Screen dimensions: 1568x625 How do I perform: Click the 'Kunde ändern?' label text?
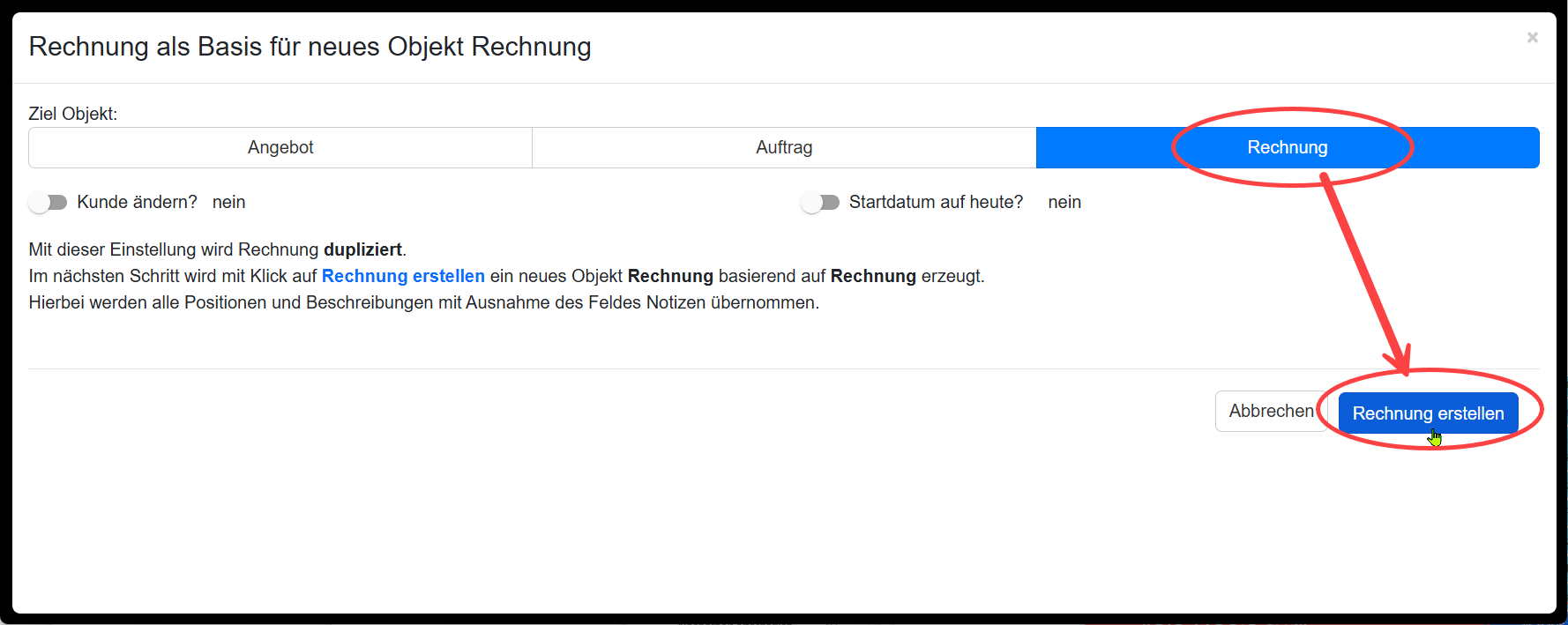pos(137,202)
